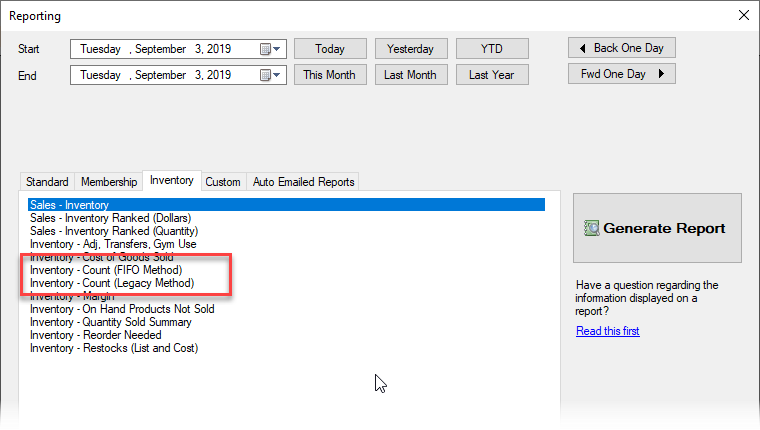Close the Reporting window
The height and width of the screenshot is (430, 760).
point(742,15)
